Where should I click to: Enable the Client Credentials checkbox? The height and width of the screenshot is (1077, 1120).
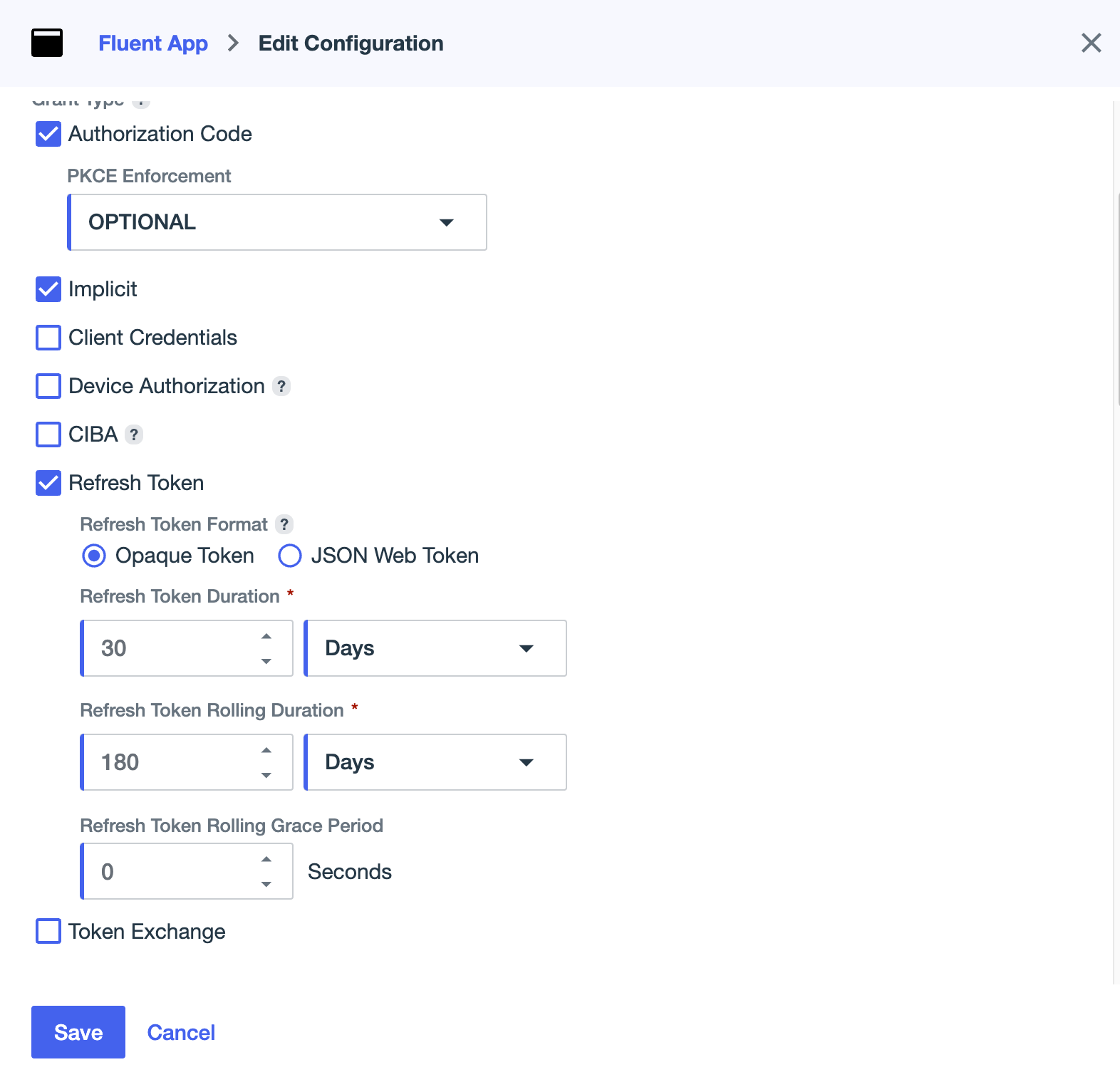pos(48,338)
